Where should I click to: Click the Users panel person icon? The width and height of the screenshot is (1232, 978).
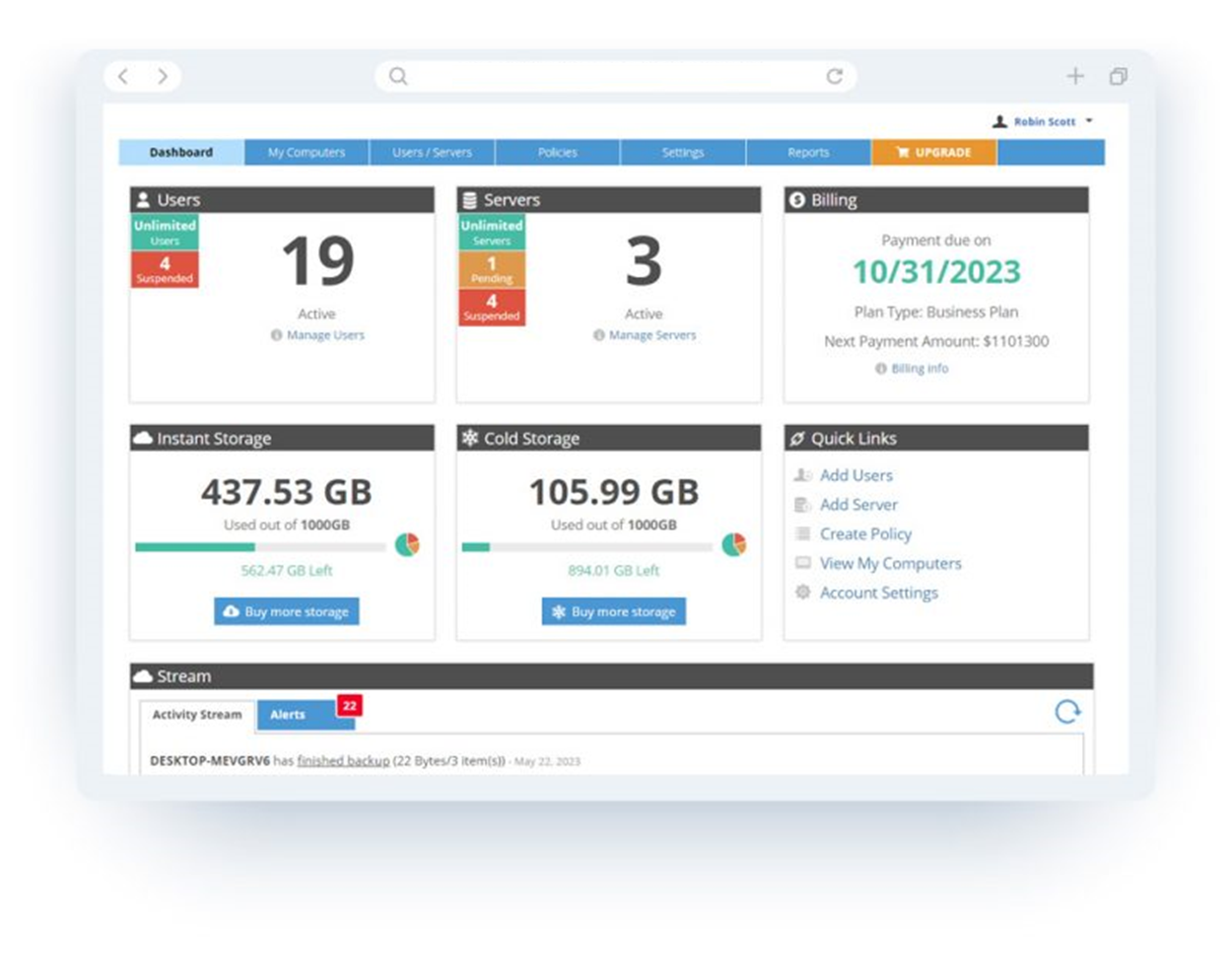coord(143,199)
